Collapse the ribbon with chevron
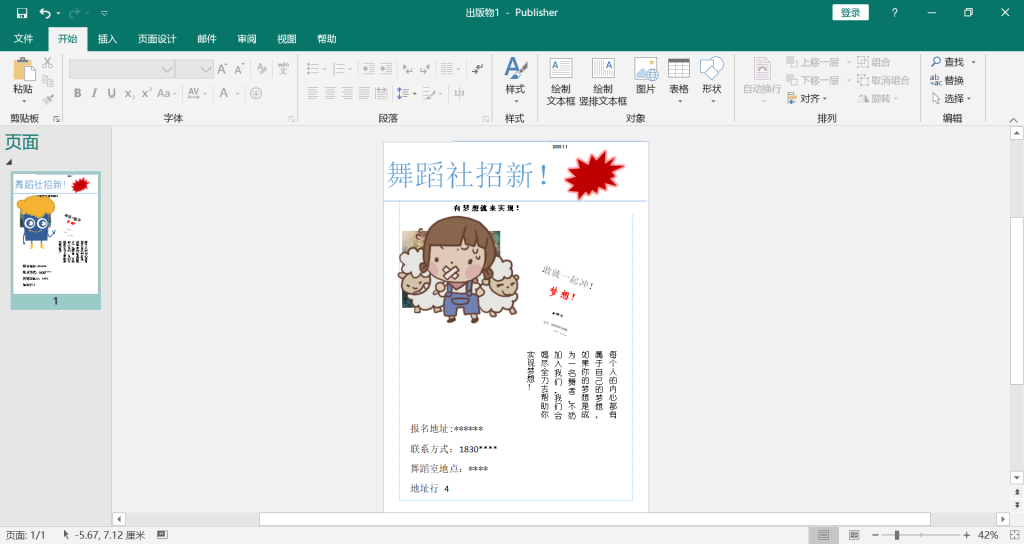Image resolution: width=1024 pixels, height=544 pixels. (x=1013, y=120)
